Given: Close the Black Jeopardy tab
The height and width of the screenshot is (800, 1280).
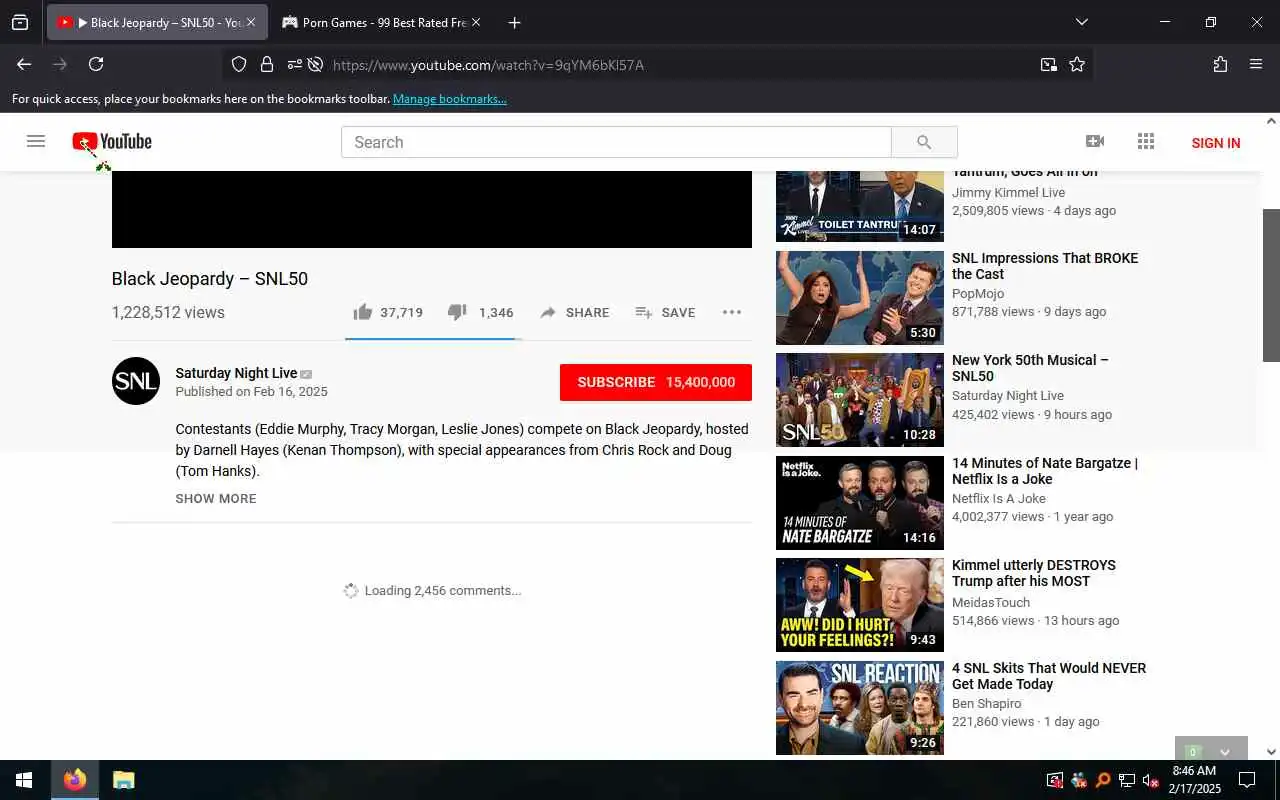Looking at the screenshot, I should point(250,22).
